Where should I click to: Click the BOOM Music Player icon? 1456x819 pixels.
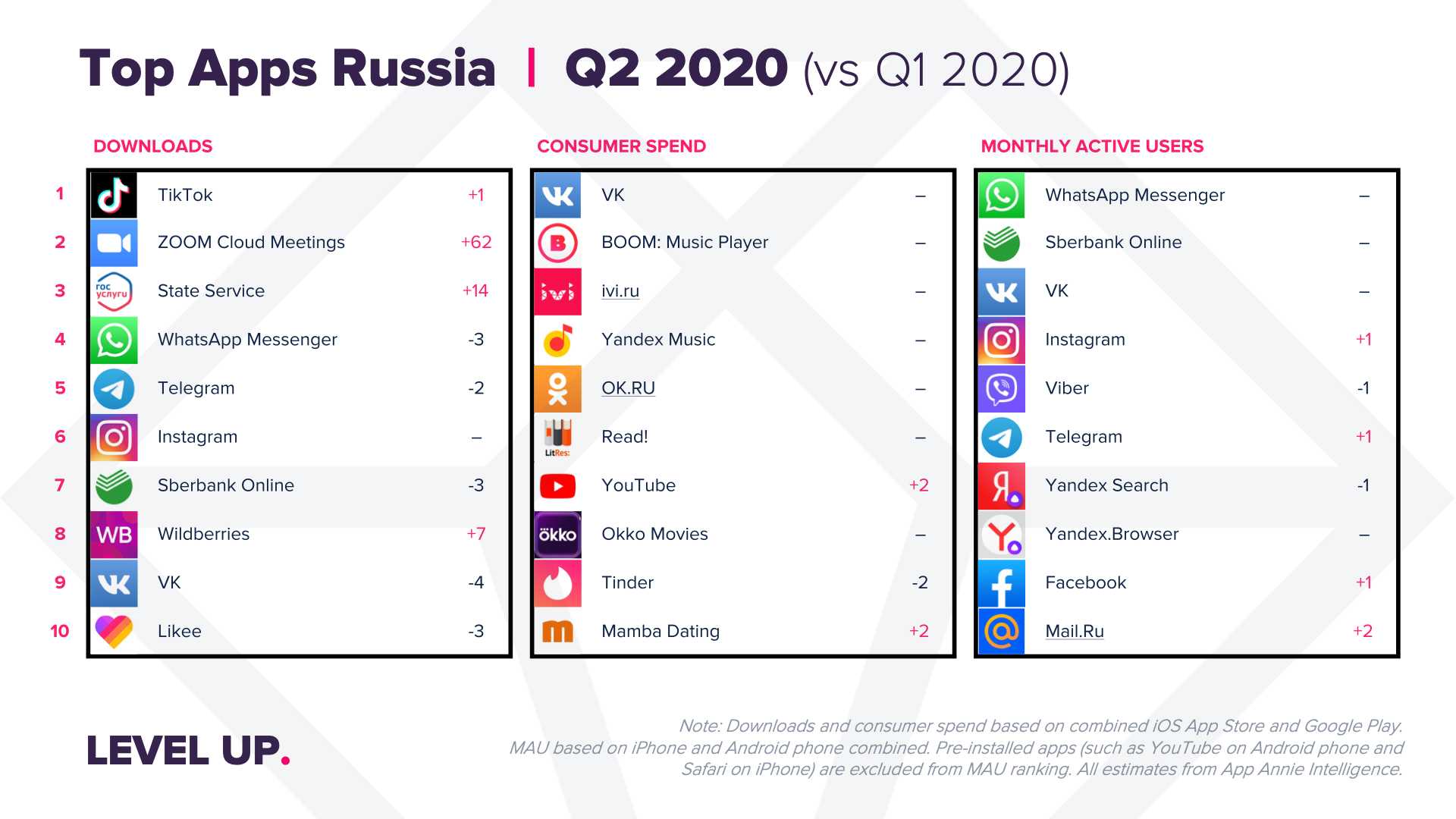click(x=557, y=242)
